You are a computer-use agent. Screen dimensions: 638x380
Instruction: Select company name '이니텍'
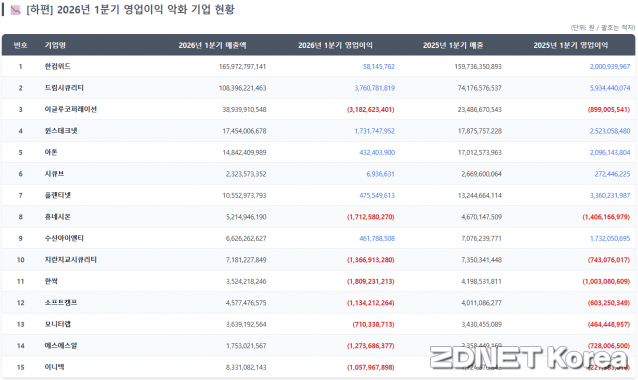click(55, 367)
